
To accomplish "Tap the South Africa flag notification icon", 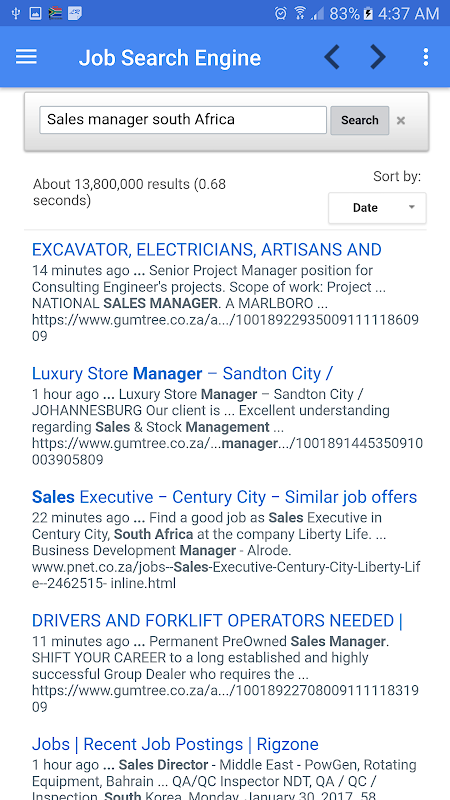I will click(55, 13).
